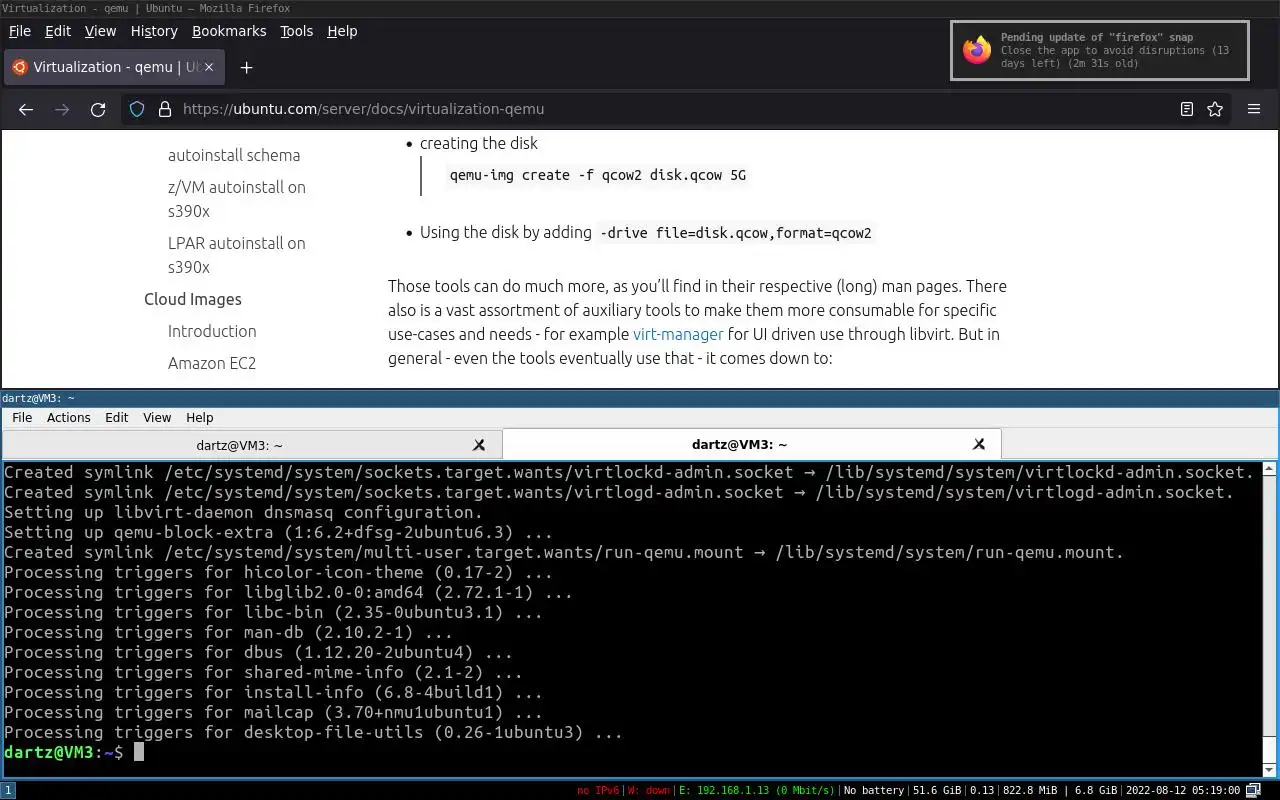The image size is (1280, 800).
Task: Open the Firefox Help menu
Action: pos(342,31)
